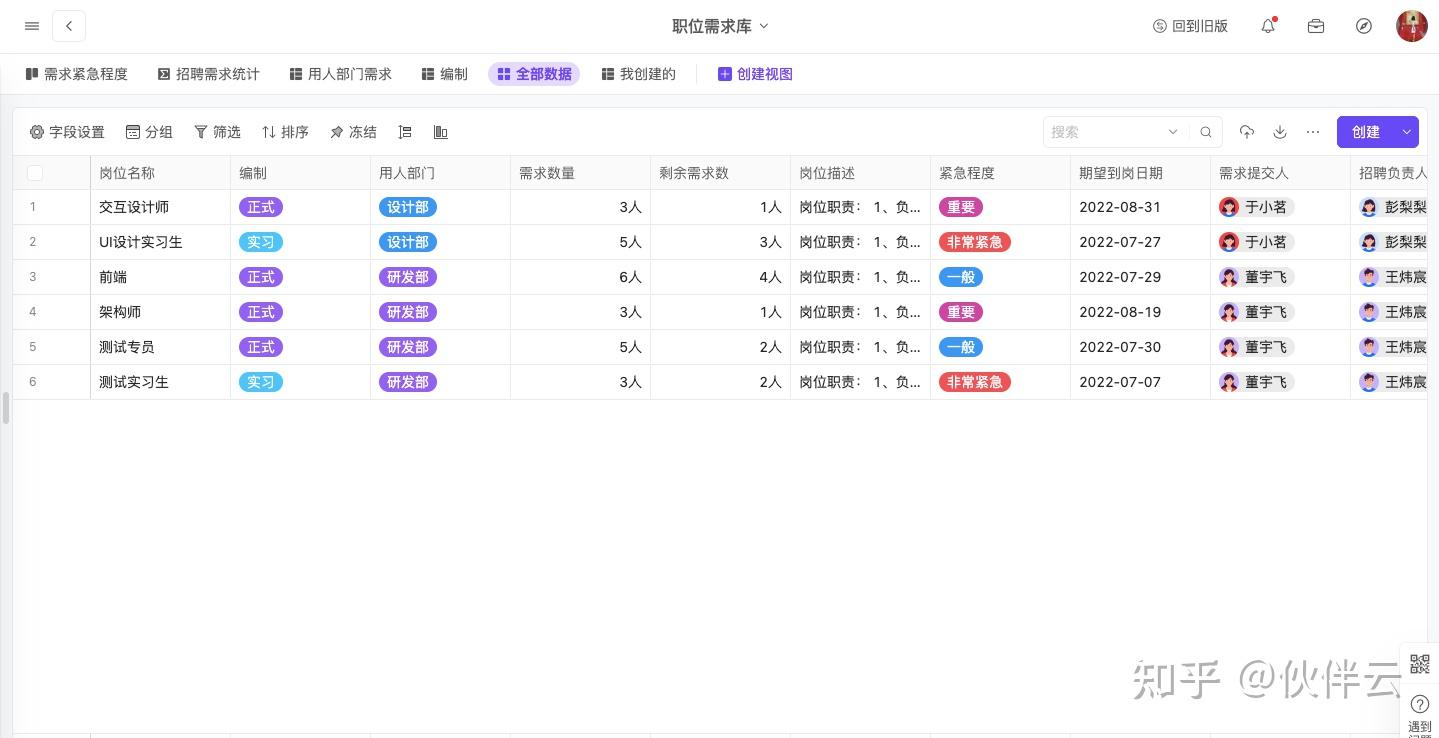Expand the 职位需求库 title dropdown
The image size is (1439, 738).
point(764,26)
